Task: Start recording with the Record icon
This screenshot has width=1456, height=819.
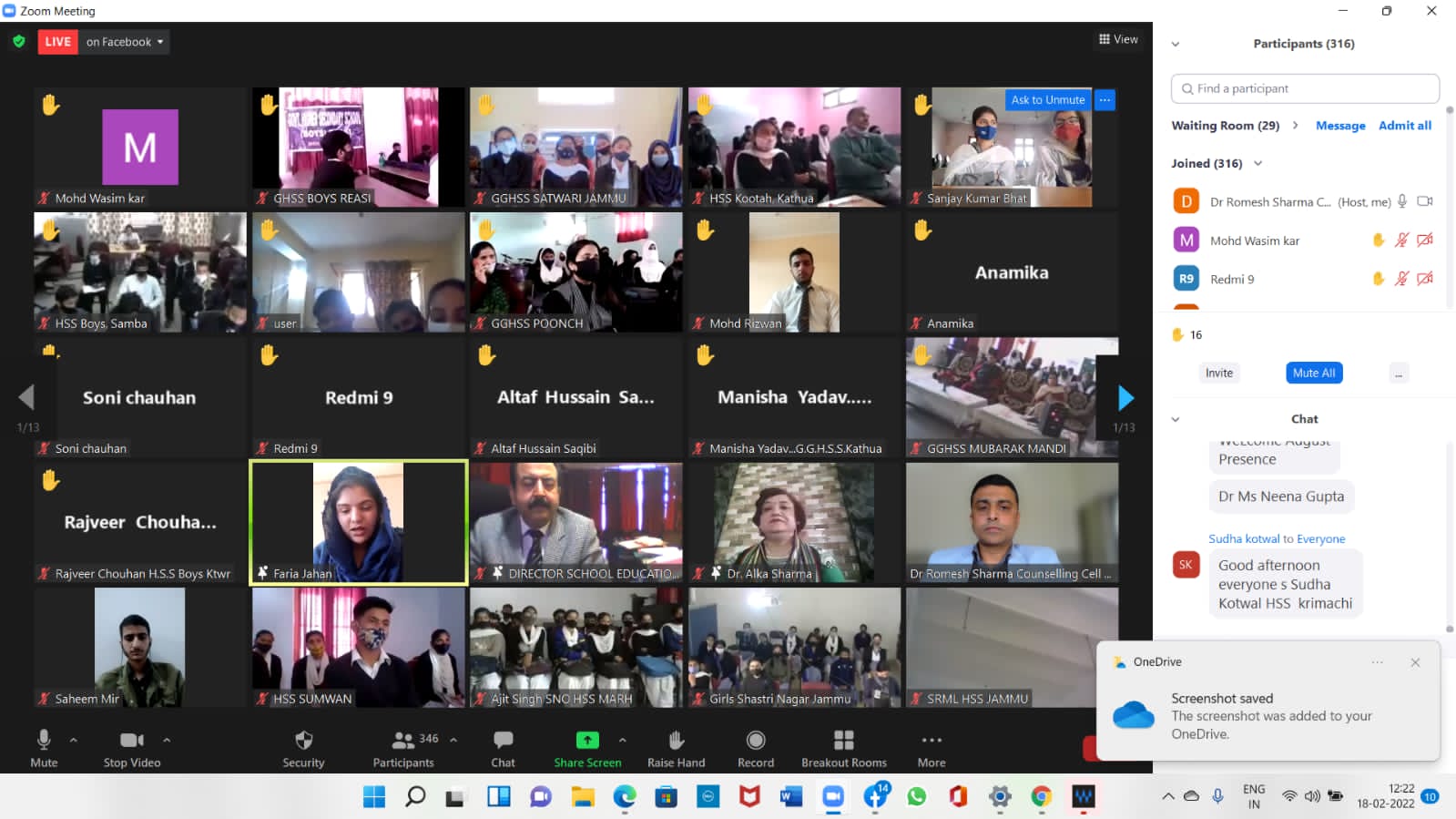Action: pyautogui.click(x=755, y=741)
